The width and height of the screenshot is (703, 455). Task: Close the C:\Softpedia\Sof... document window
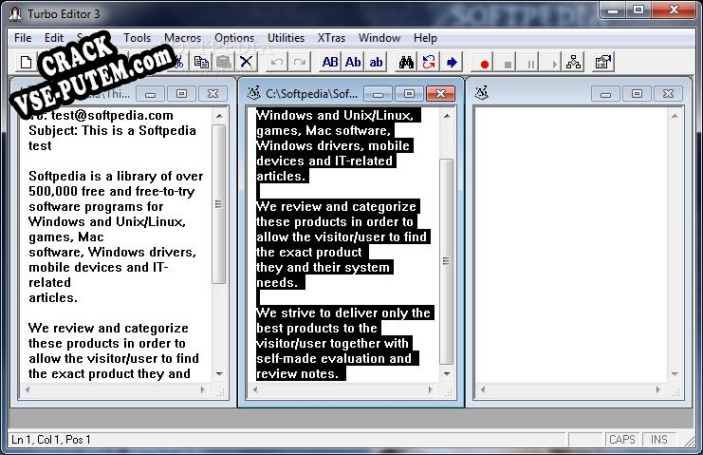[440, 93]
